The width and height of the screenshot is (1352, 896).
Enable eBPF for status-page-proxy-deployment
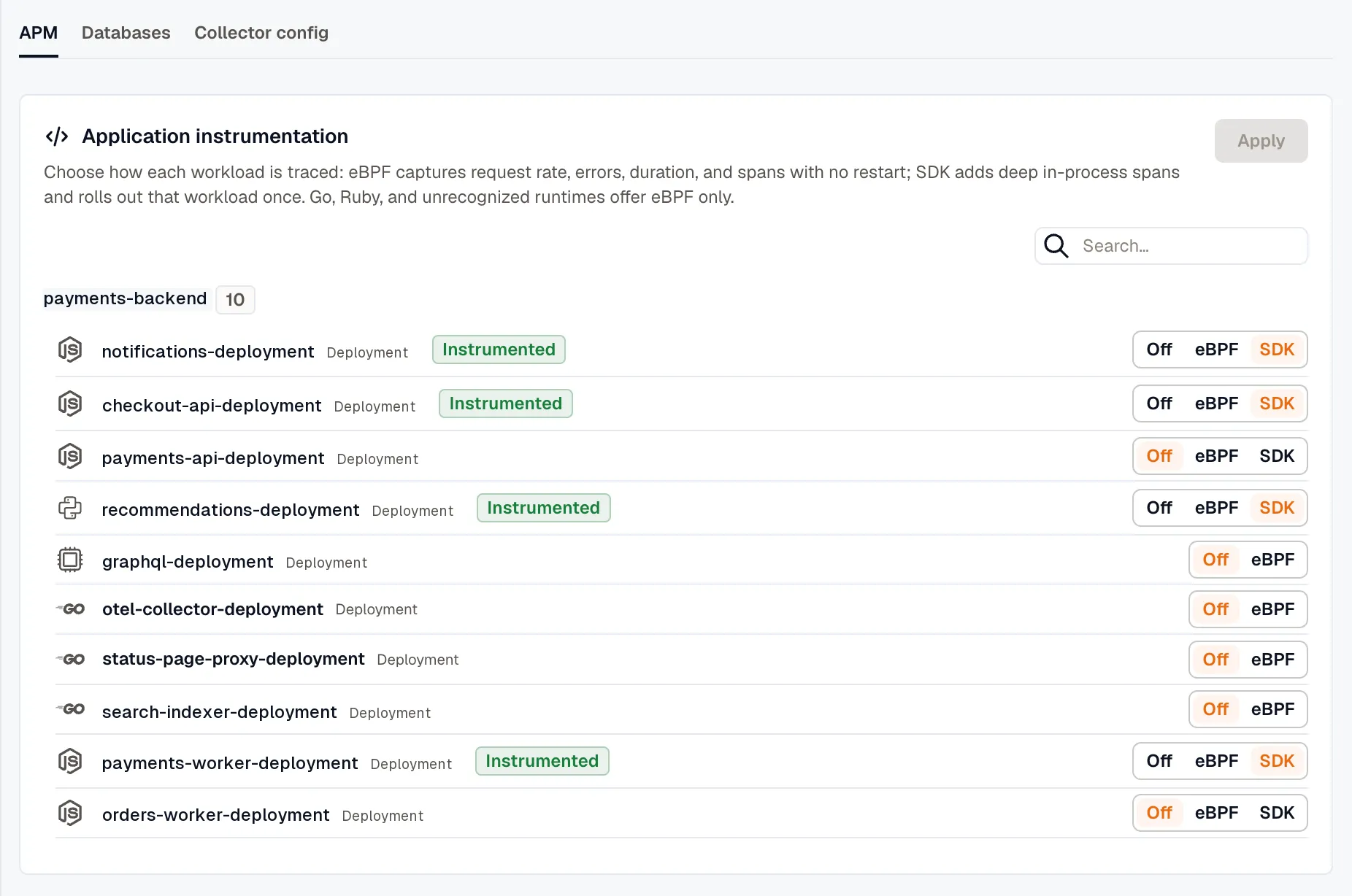coord(1272,660)
